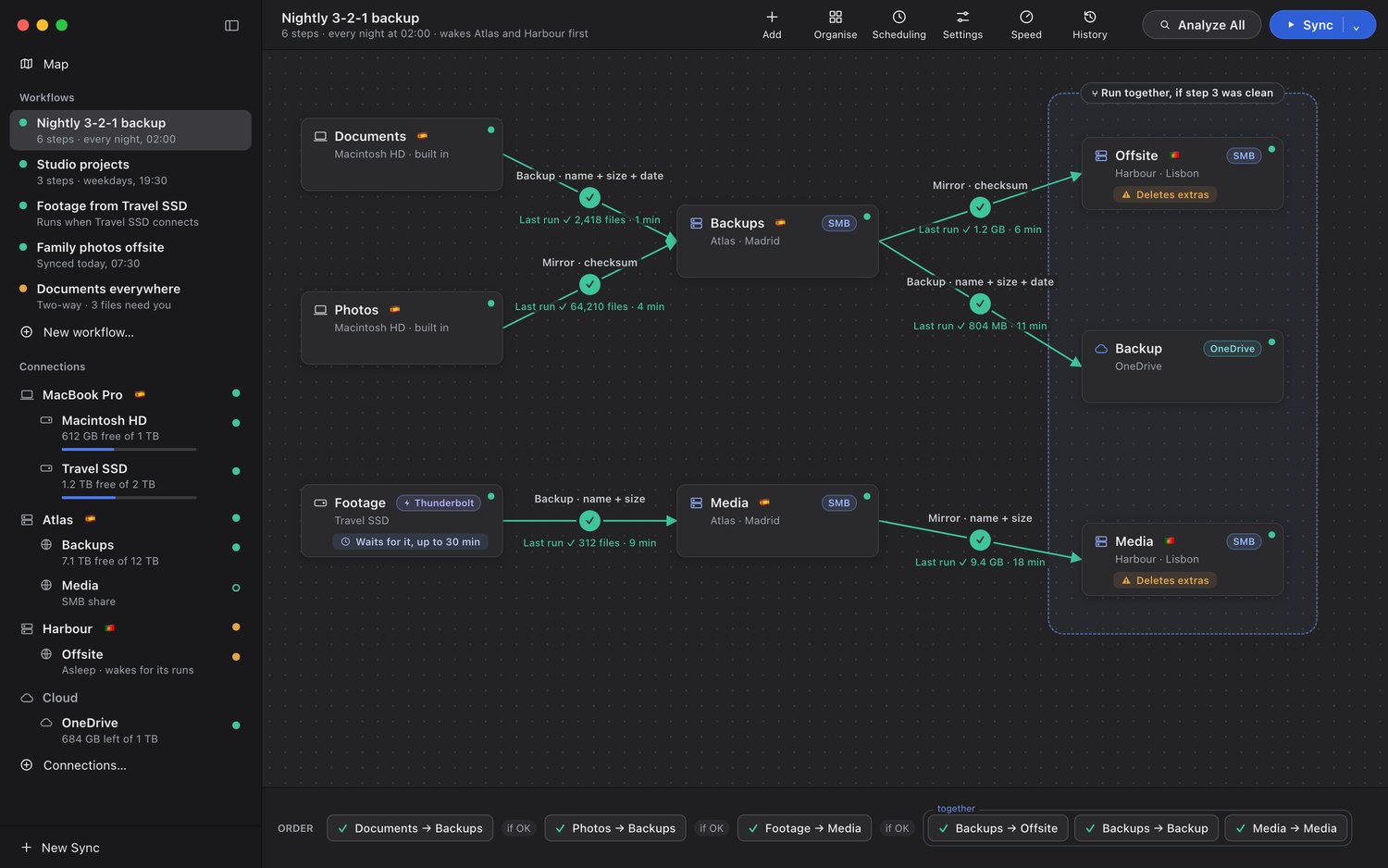The height and width of the screenshot is (868, 1388).
Task: Open the Speed gauge tool
Action: [1026, 25]
